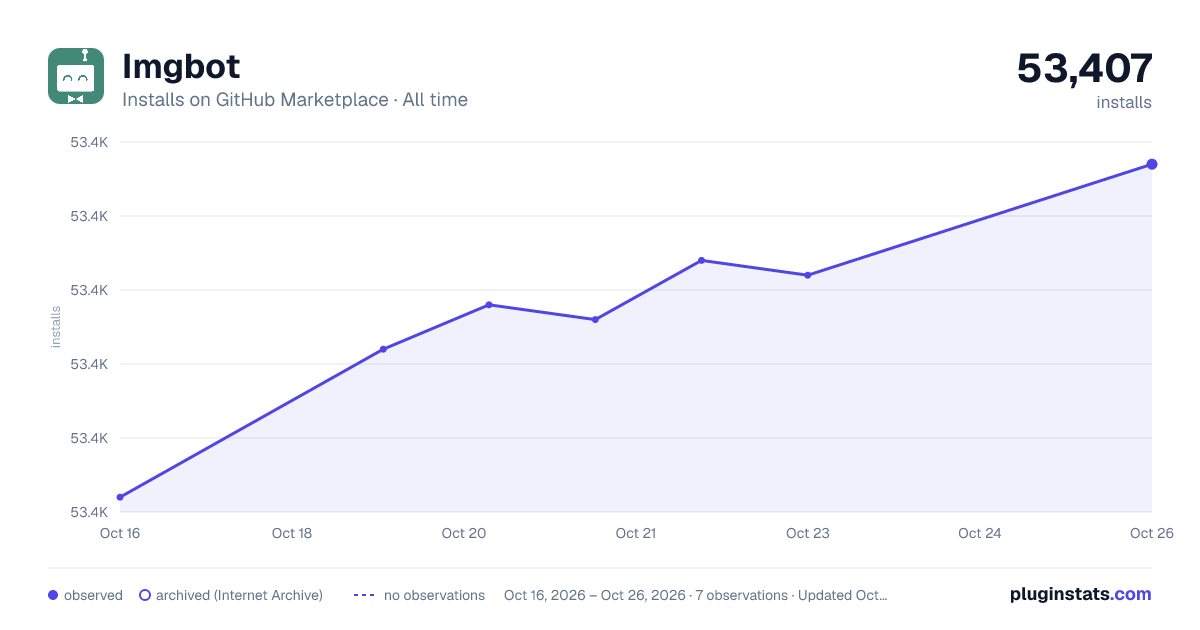Click the Oct 26 x-axis label

click(1151, 533)
